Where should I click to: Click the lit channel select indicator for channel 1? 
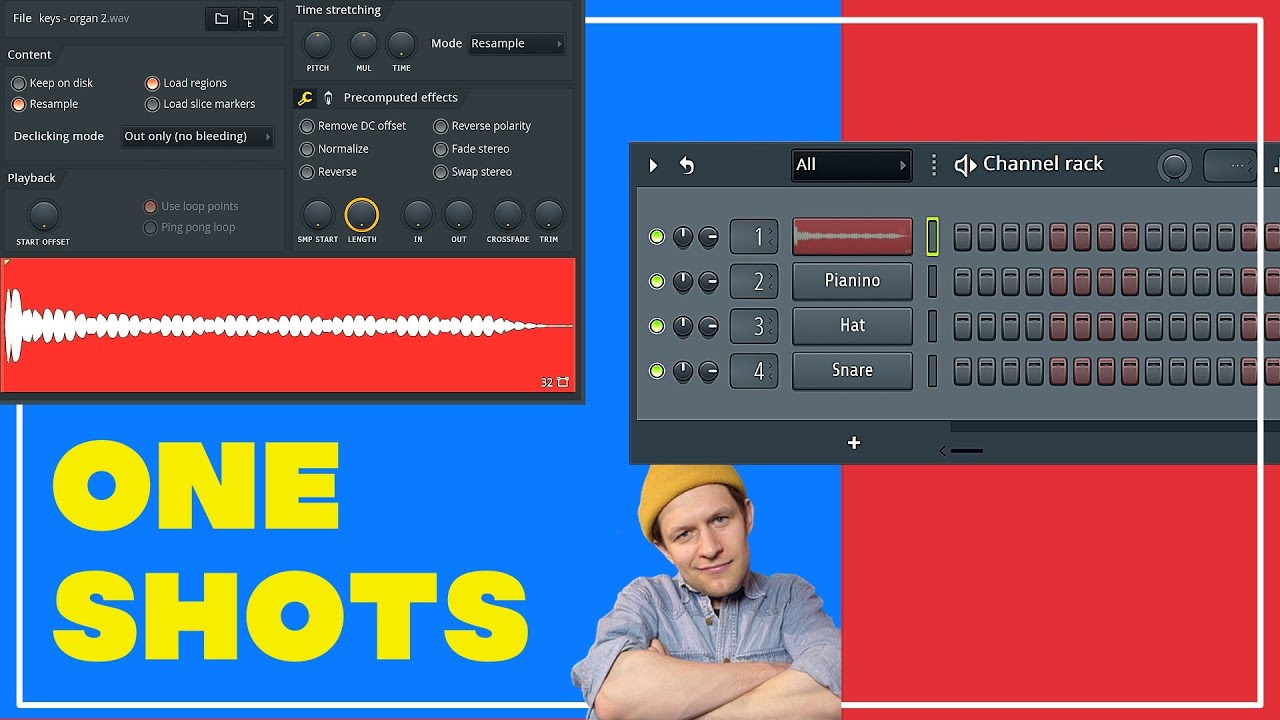933,237
